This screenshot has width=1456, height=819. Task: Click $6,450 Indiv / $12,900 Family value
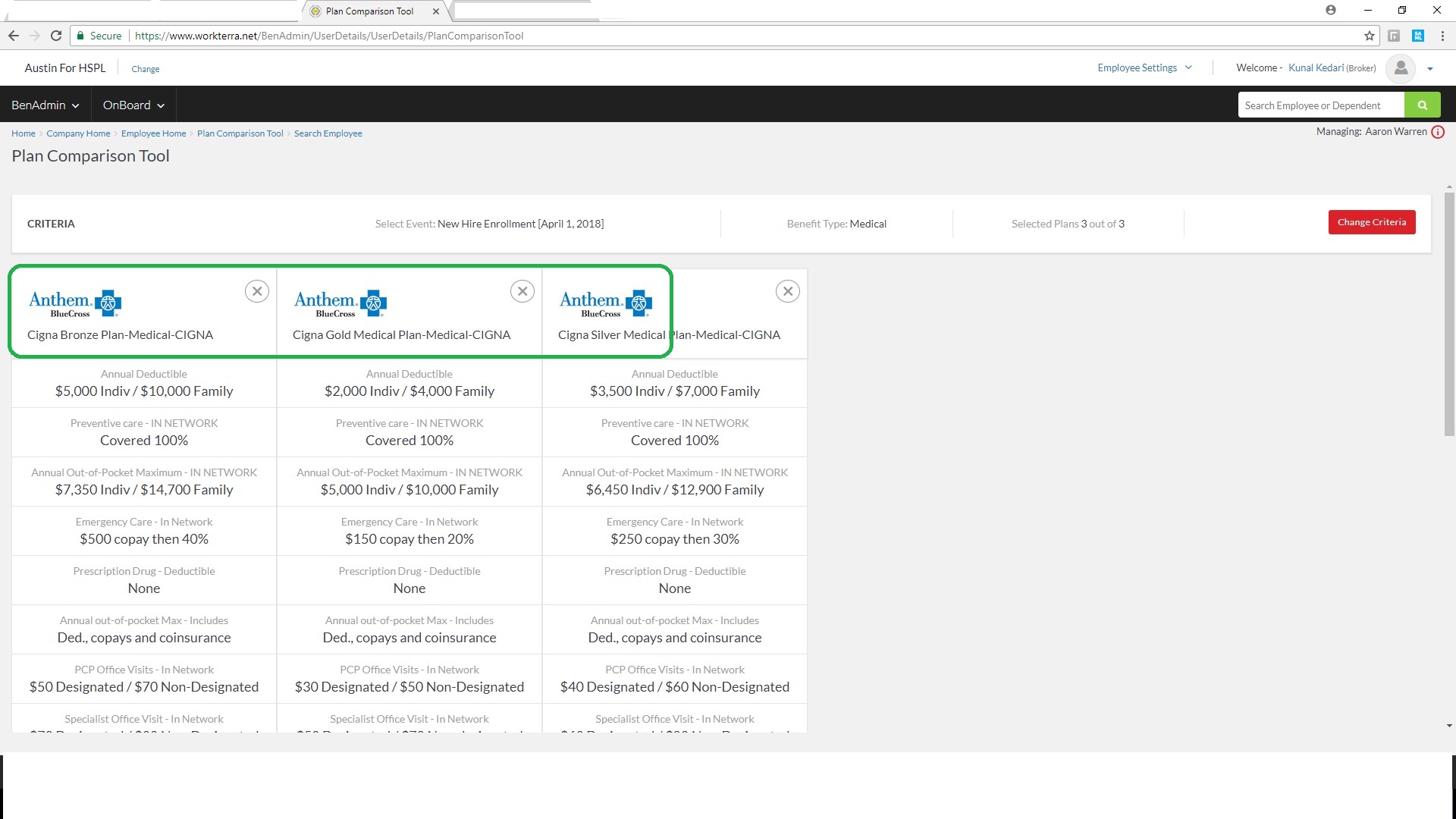(675, 490)
